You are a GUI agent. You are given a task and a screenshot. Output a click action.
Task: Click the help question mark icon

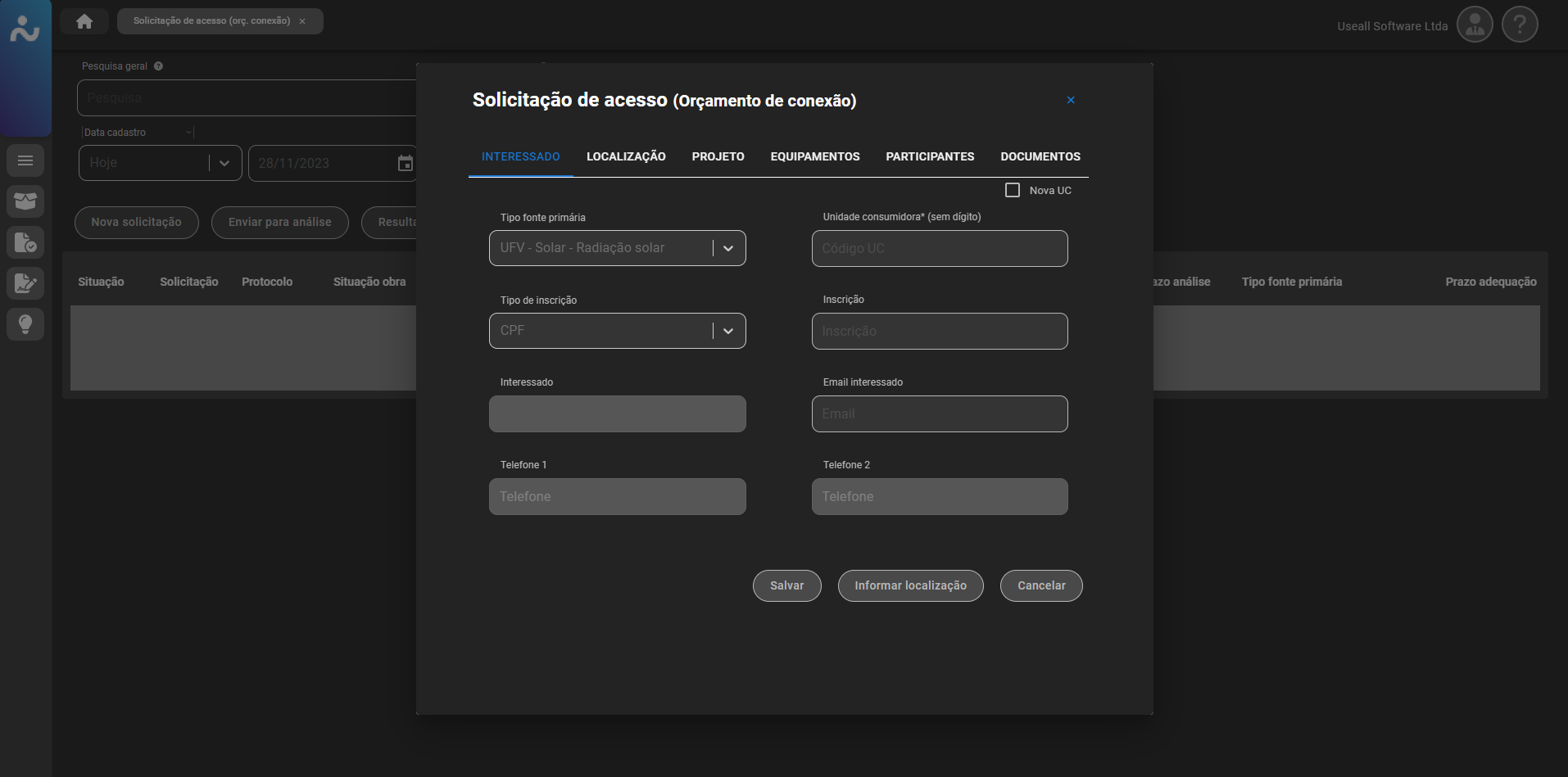pos(1520,25)
